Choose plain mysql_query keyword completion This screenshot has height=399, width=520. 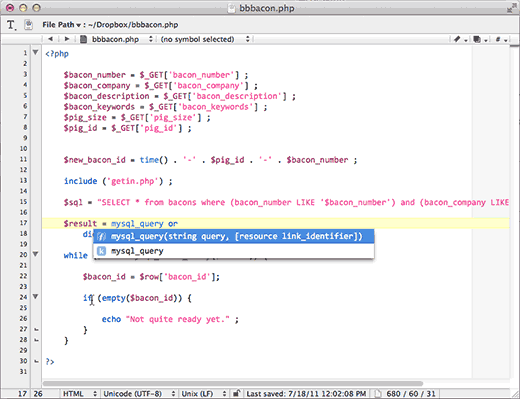233,251
